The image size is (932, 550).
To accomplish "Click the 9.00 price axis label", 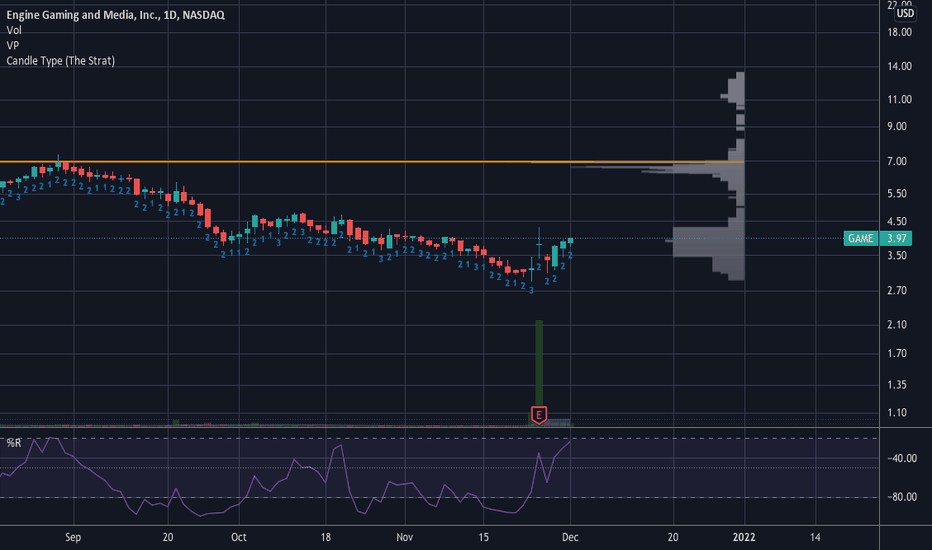I will 897,126.
